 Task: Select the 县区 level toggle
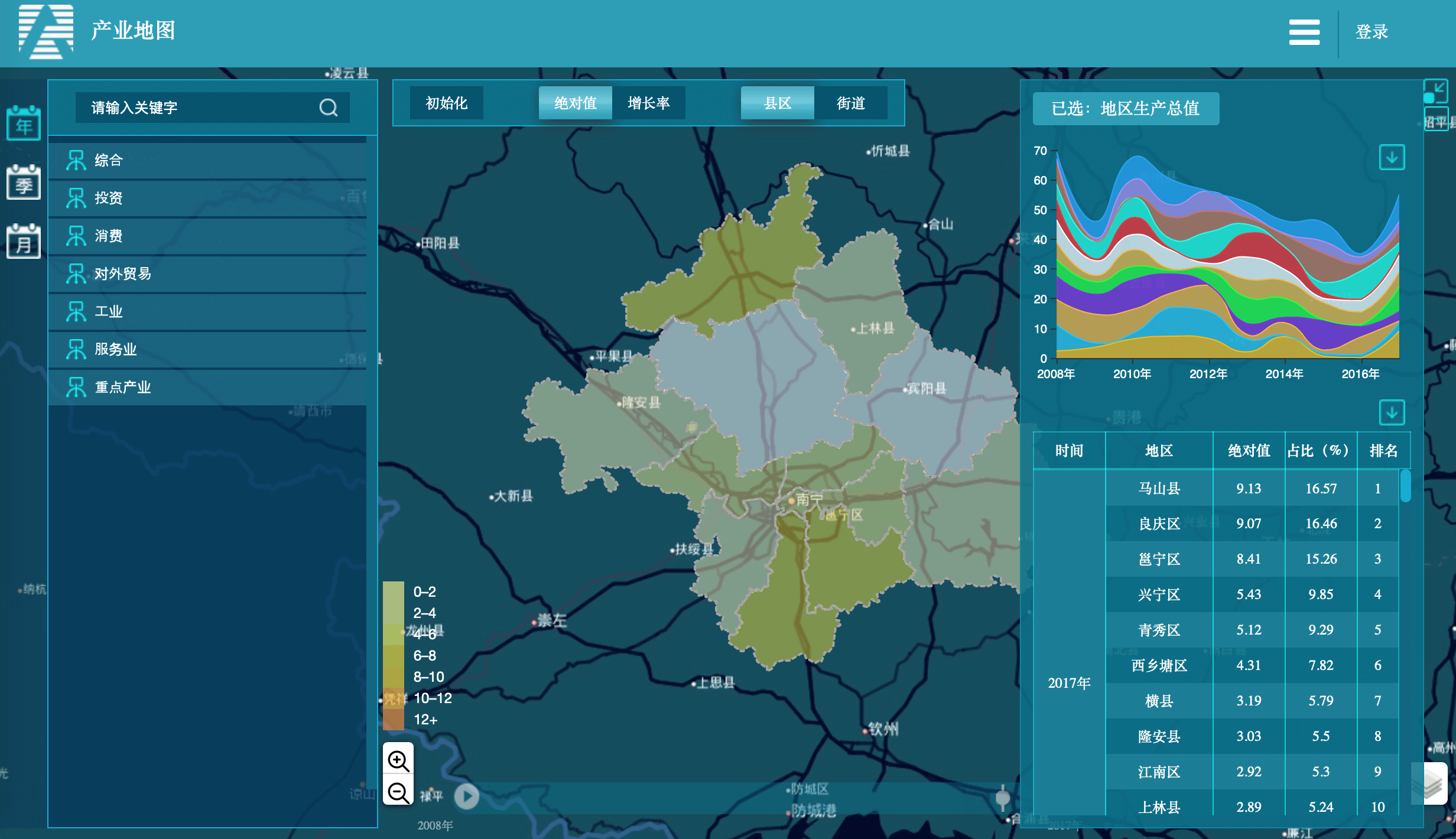tap(778, 103)
